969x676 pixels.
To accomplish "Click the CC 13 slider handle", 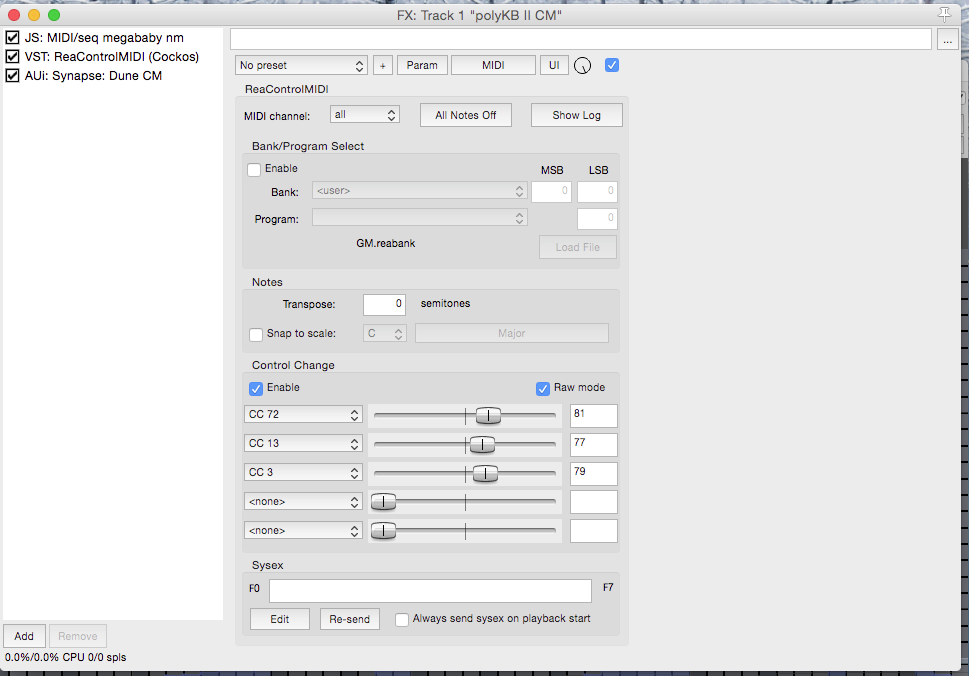I will 482,444.
